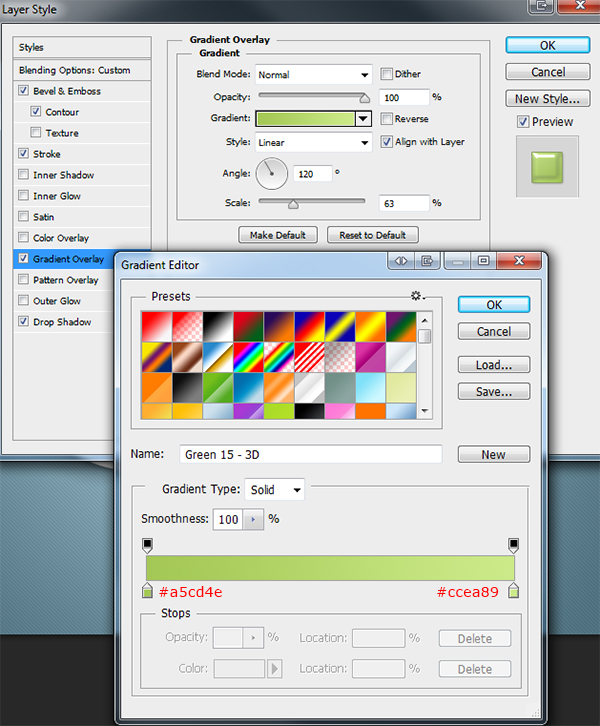Choose the black-to-white gradient preset
The width and height of the screenshot is (600, 726).
[x=218, y=326]
